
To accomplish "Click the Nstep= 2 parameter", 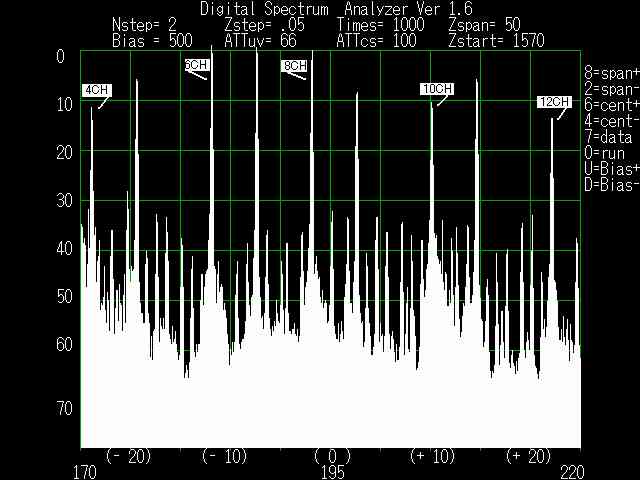I will point(144,25).
